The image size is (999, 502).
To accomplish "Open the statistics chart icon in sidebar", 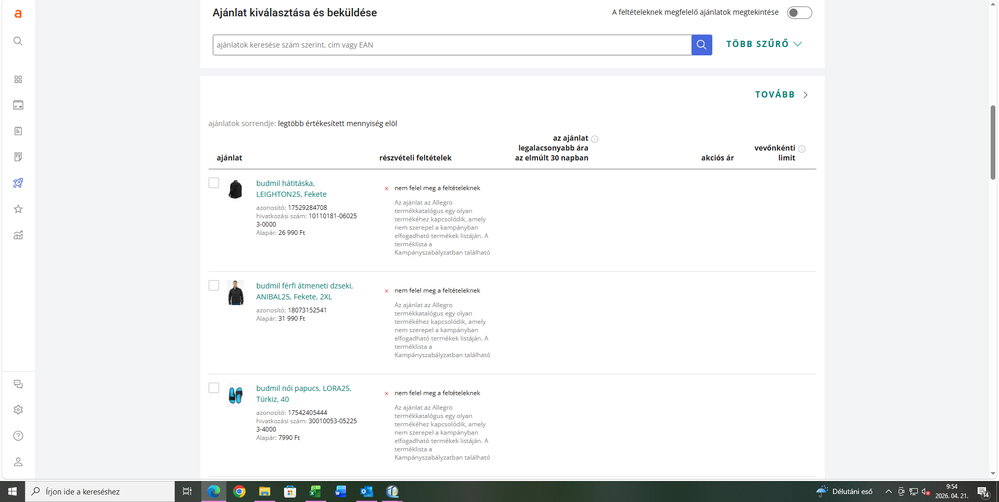I will click(18, 235).
